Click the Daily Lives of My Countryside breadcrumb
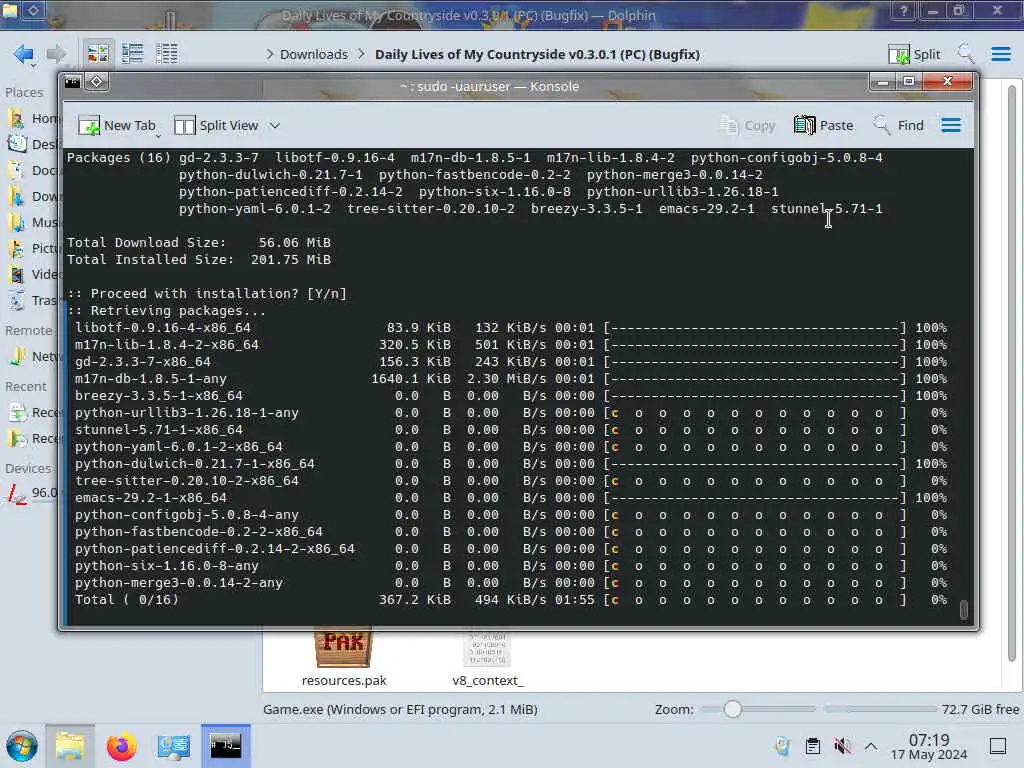This screenshot has width=1024, height=768. pos(537,54)
